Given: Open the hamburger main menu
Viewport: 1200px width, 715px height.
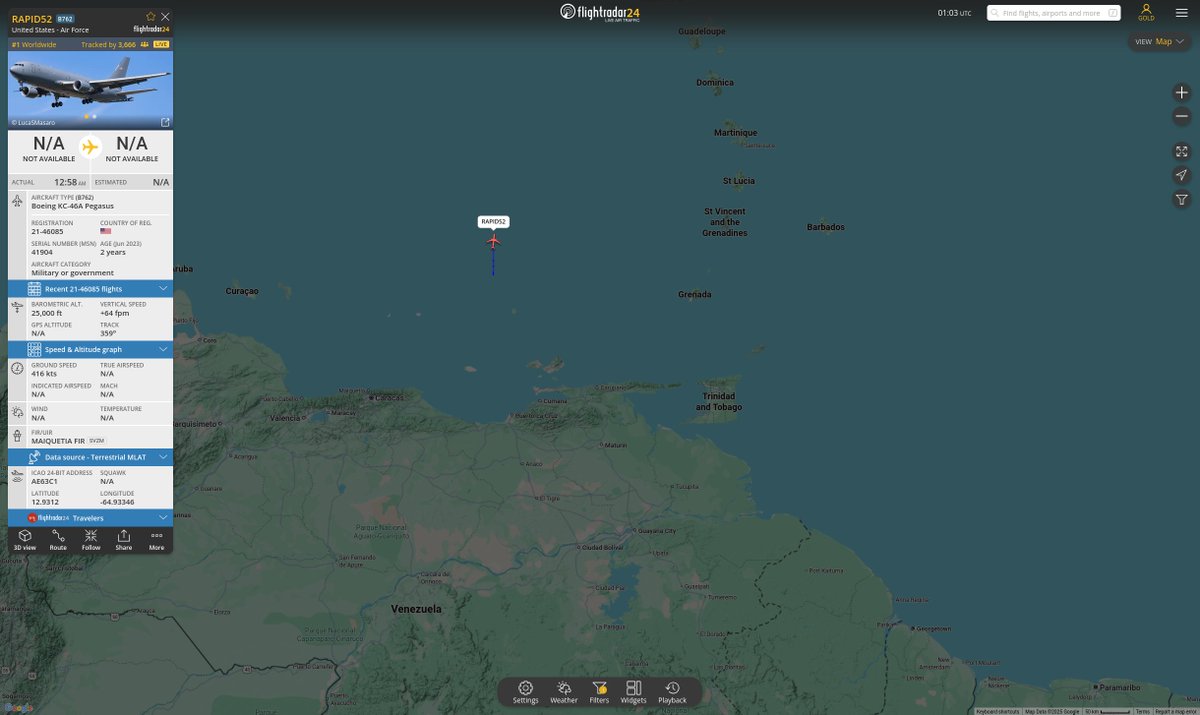Looking at the screenshot, I should pyautogui.click(x=1181, y=12).
